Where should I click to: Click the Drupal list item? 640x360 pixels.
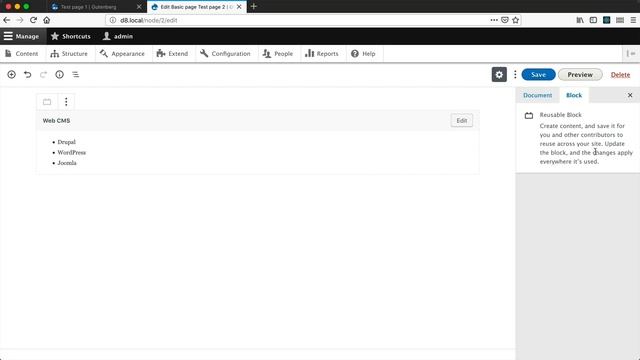coord(67,142)
